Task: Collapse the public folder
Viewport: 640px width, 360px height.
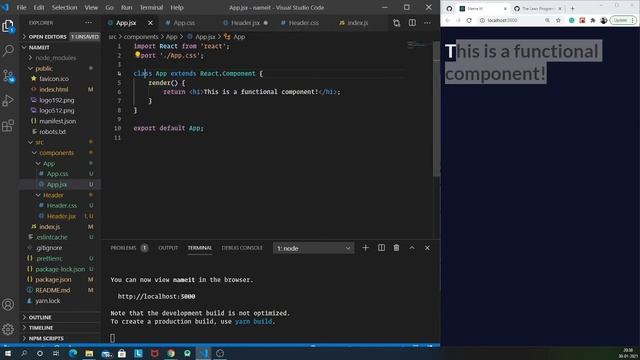Action: tap(60, 69)
